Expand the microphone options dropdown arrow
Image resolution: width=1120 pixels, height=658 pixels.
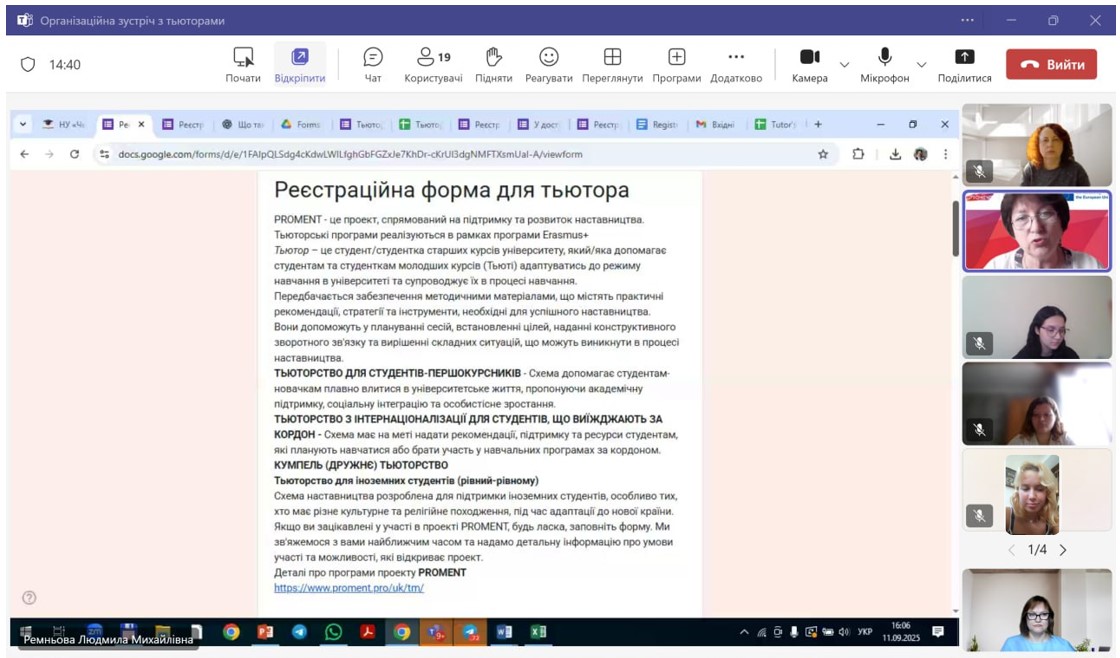[921, 65]
